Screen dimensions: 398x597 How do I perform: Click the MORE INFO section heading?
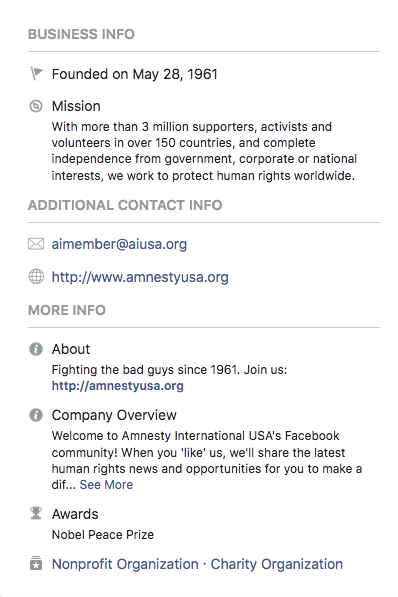coord(67,310)
